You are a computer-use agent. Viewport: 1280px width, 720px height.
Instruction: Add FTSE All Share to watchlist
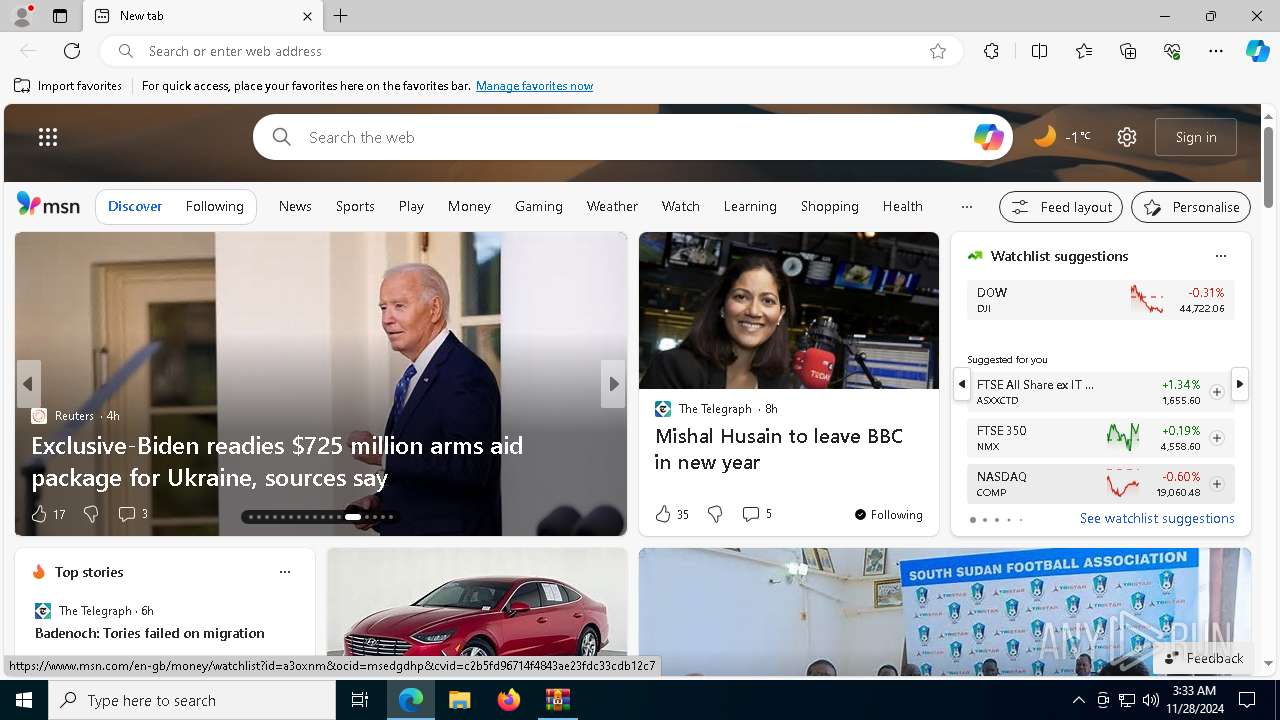pyautogui.click(x=1216, y=392)
